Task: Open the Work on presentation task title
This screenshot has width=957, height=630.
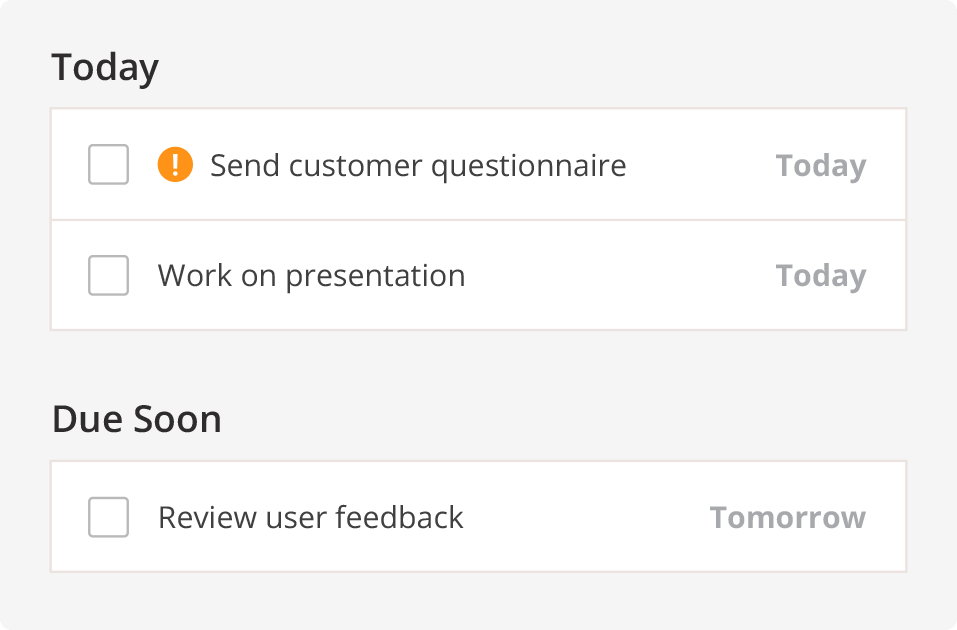Action: coord(311,275)
